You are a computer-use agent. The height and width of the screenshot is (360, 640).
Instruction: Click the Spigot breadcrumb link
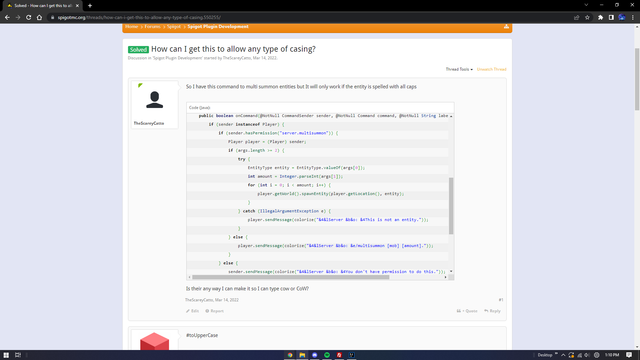click(173, 27)
